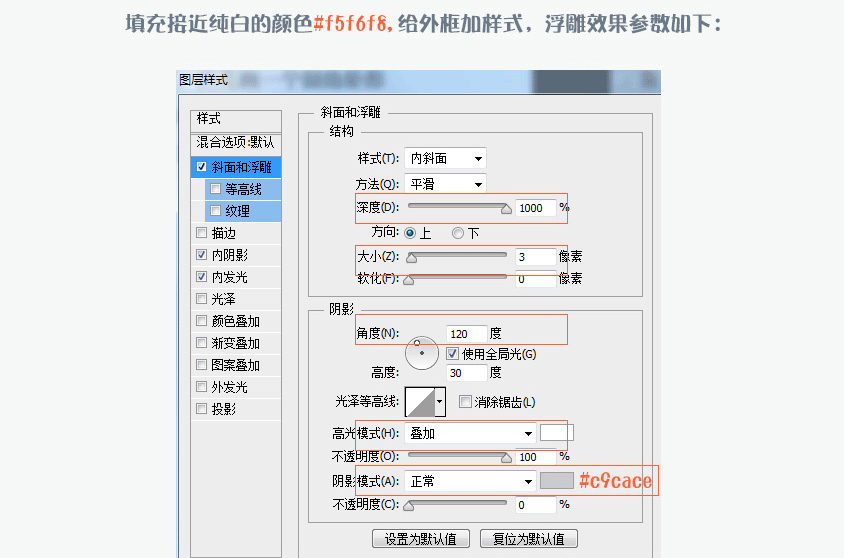Click the 软化 slider handle
This screenshot has height=558, width=844.
coord(409,280)
